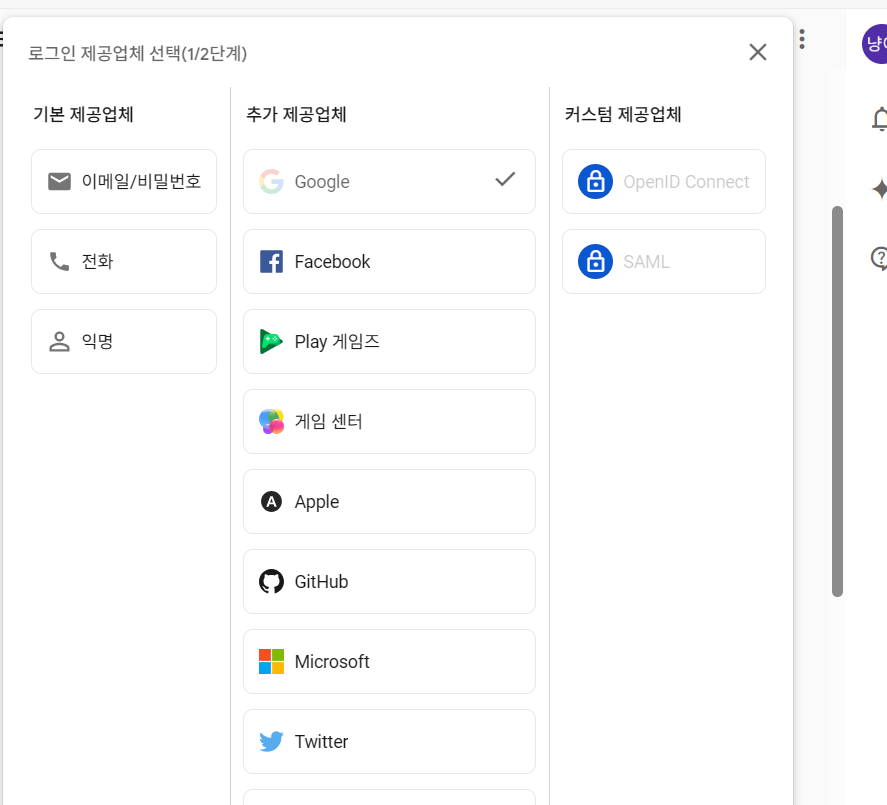Screen dimensions: 887x805
Task: Click the Apple provider icon
Action: coord(272,501)
